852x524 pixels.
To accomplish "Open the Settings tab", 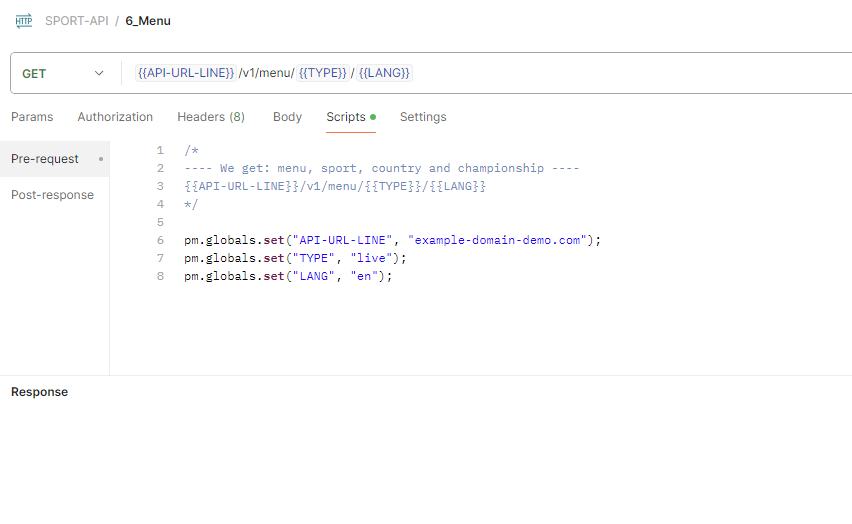I will [x=423, y=117].
